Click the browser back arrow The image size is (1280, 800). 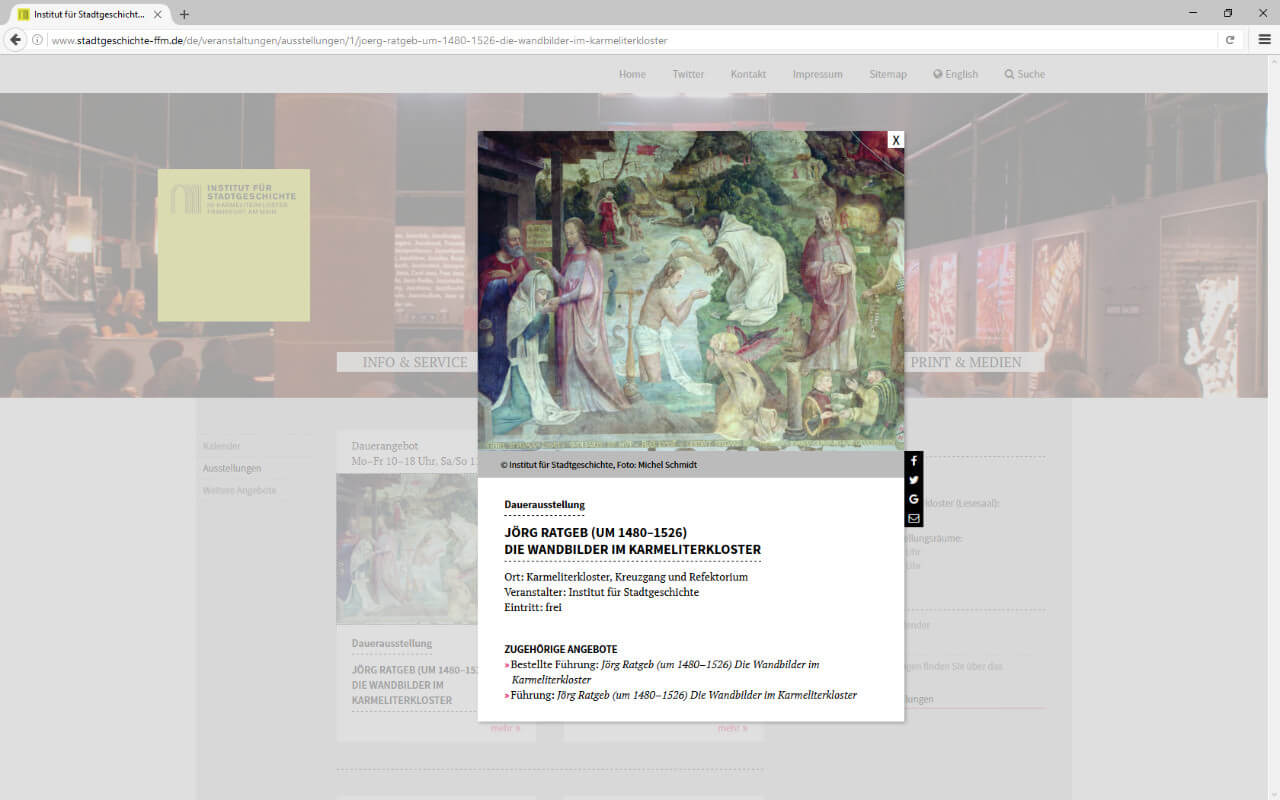click(x=15, y=40)
